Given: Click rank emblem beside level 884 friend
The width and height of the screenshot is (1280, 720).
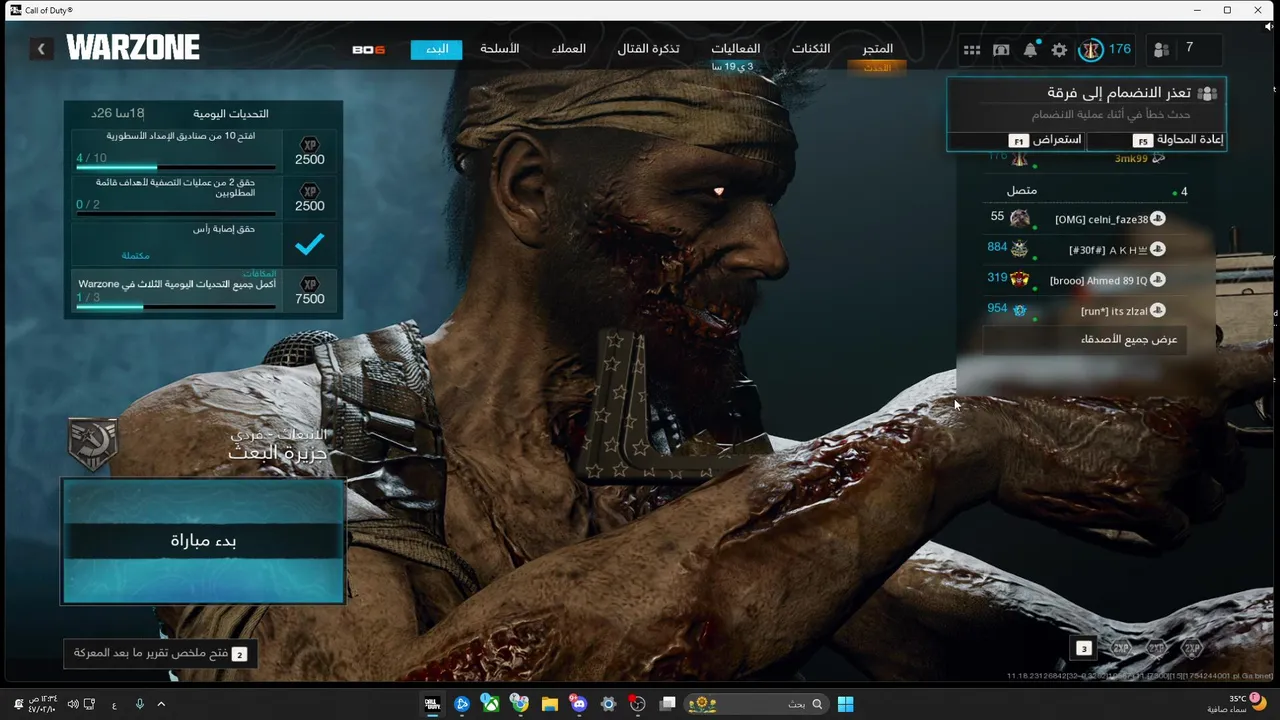Looking at the screenshot, I should 1020,248.
